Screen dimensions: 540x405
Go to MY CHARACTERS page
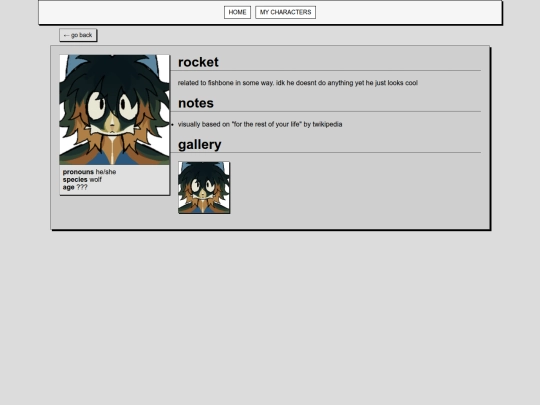point(285,12)
